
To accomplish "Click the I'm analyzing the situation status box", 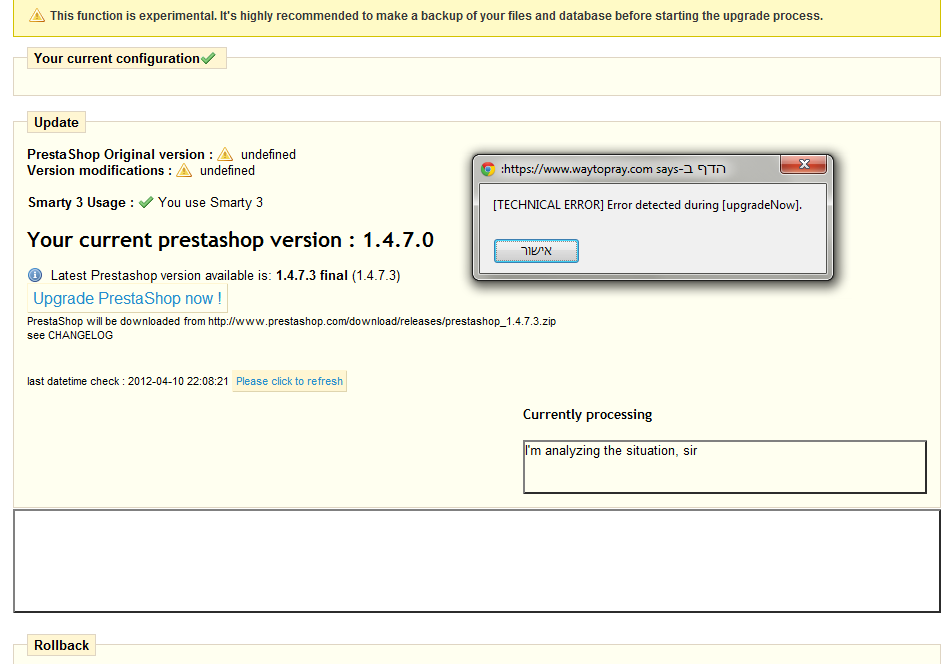I will 725,467.
